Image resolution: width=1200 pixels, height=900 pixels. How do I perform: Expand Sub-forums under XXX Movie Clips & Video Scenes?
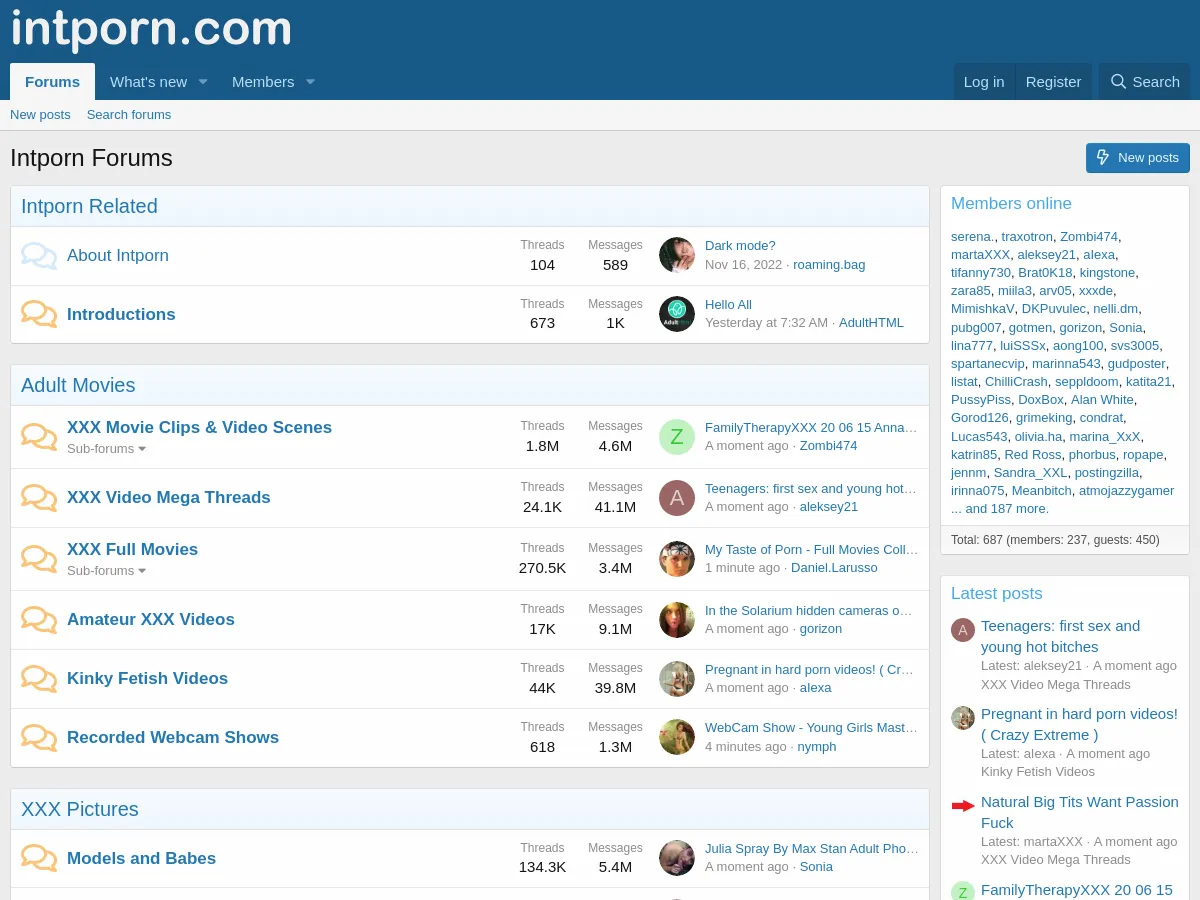coord(107,449)
